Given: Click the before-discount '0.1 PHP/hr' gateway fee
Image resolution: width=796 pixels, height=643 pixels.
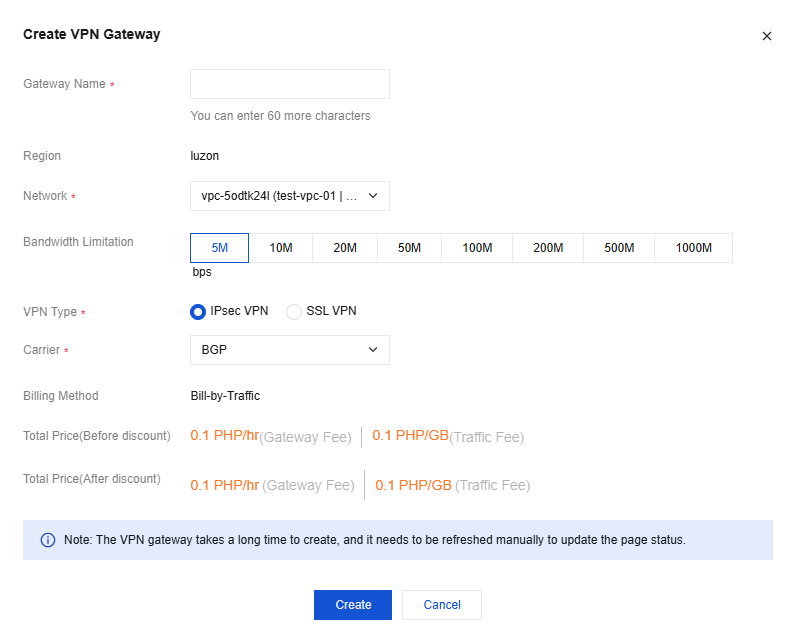Looking at the screenshot, I should [225, 435].
